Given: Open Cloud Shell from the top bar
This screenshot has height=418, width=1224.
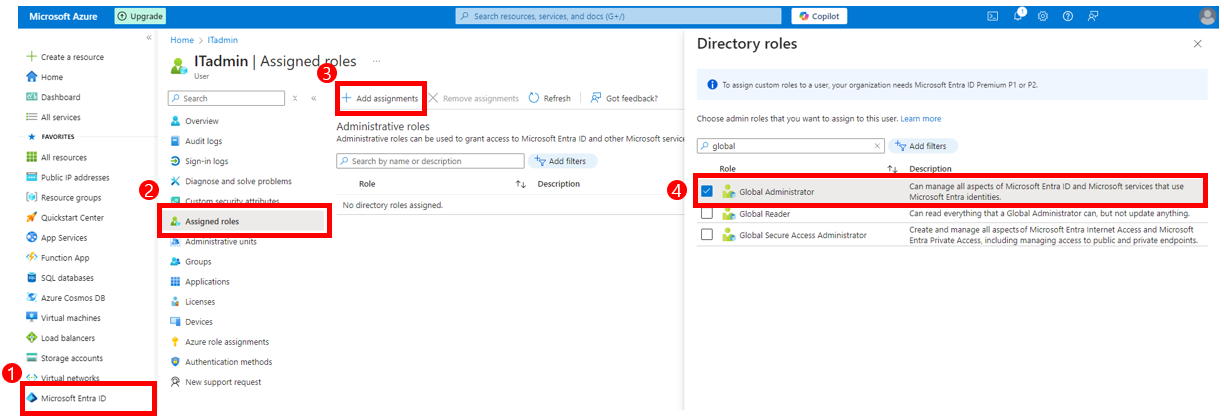Looking at the screenshot, I should (x=993, y=16).
